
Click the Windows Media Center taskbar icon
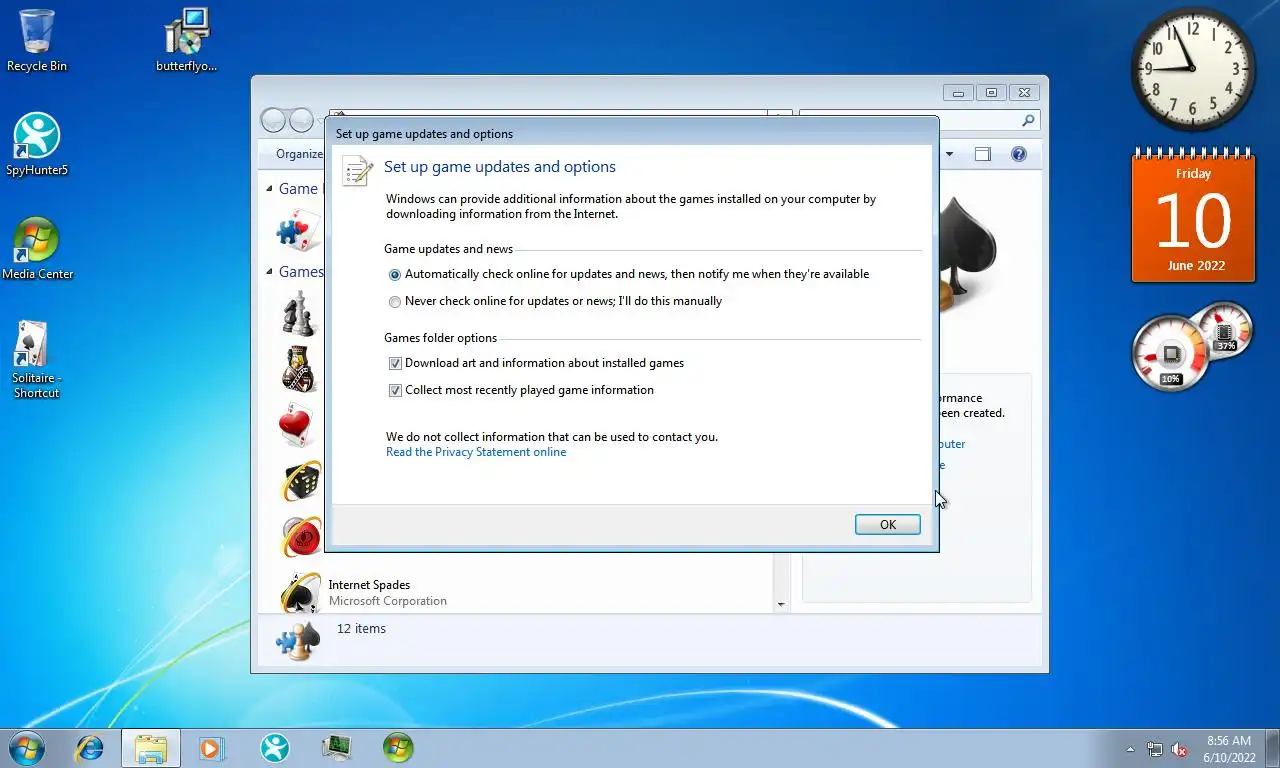pos(398,747)
